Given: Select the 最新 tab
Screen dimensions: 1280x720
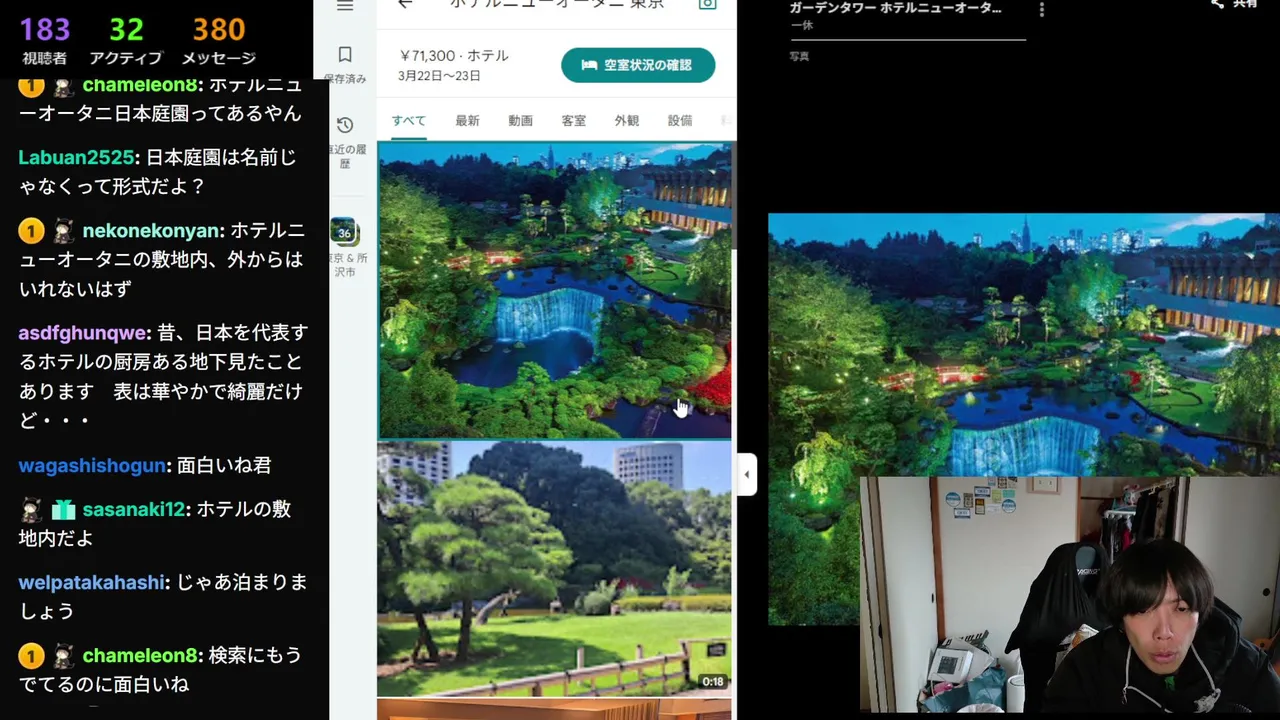Looking at the screenshot, I should (x=467, y=121).
